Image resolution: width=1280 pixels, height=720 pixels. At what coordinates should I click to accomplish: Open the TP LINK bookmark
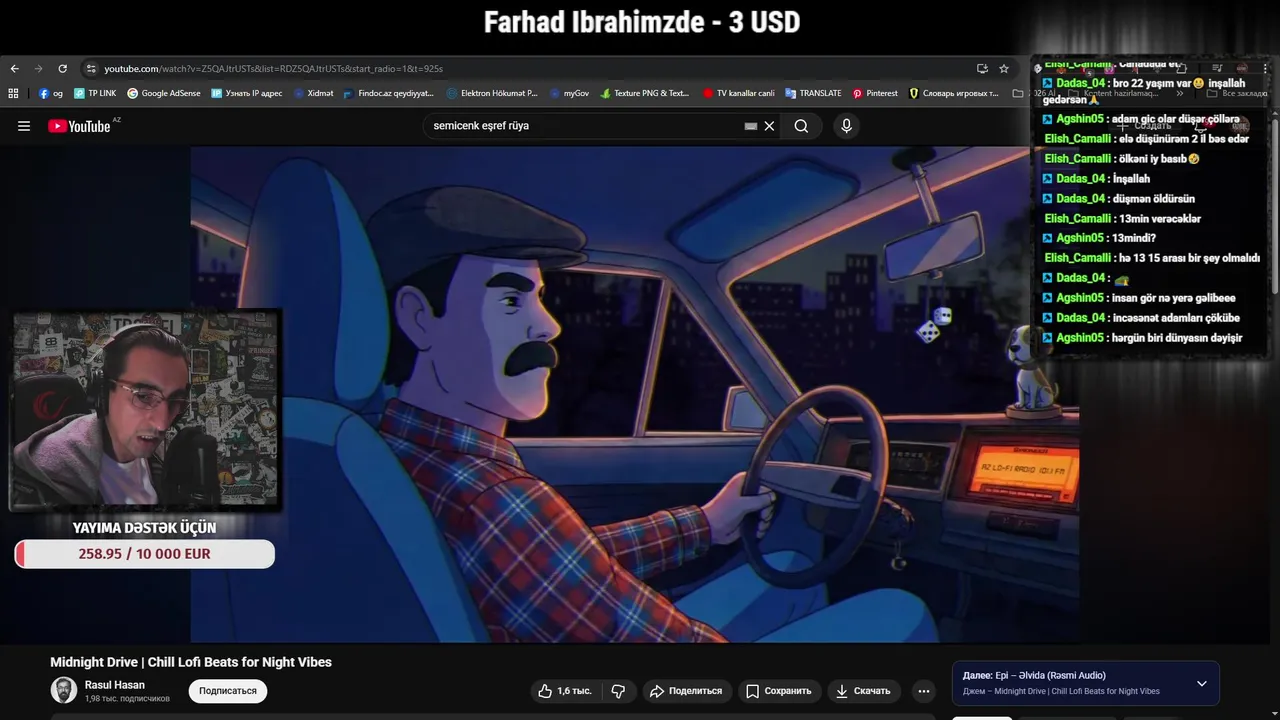(95, 93)
